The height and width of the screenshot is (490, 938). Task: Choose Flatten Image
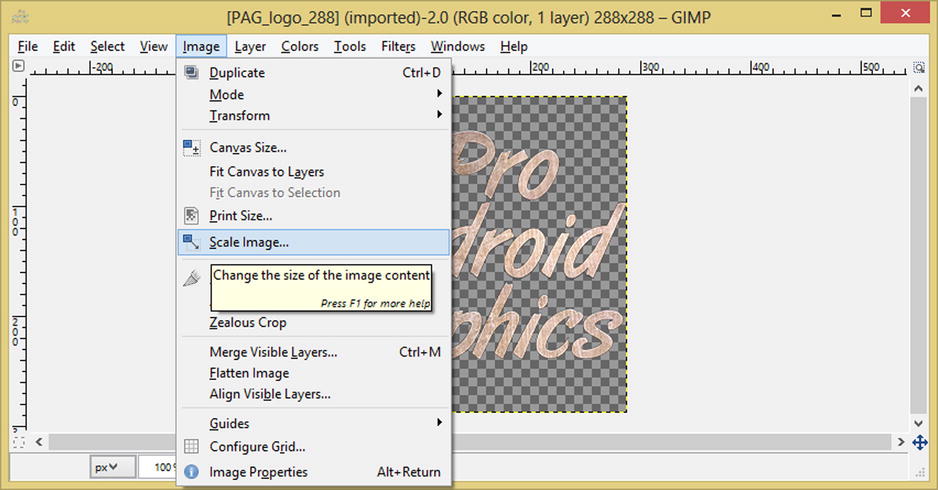(314, 373)
